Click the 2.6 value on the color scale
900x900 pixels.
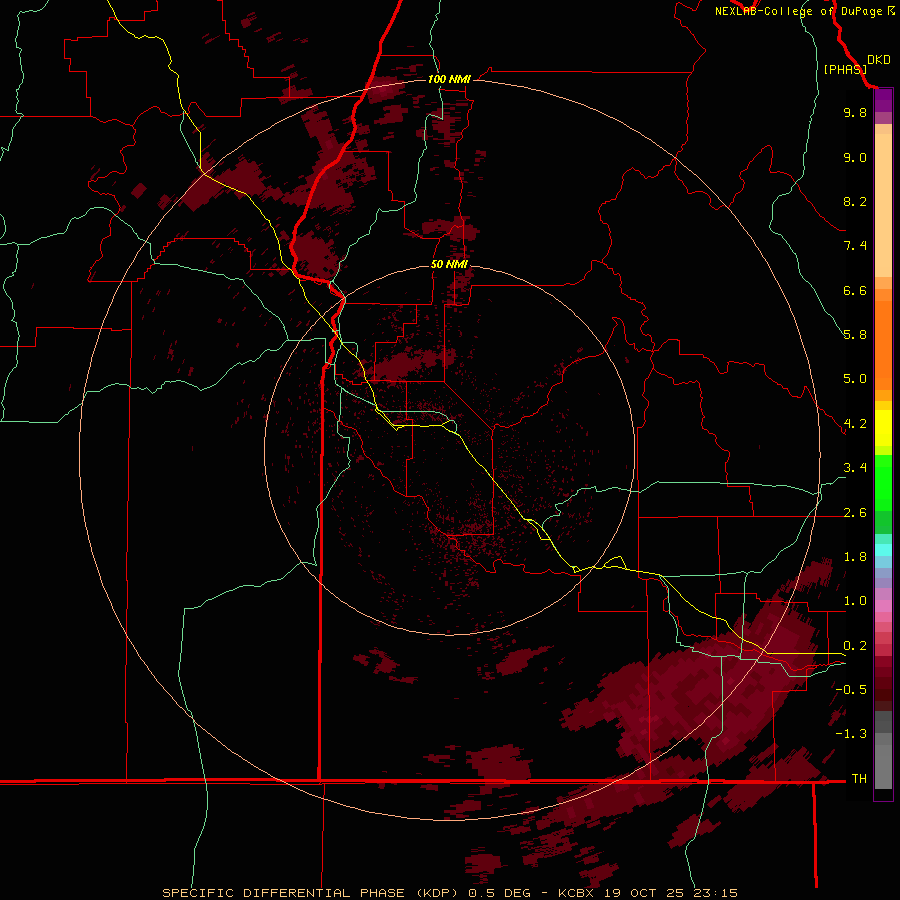tap(855, 513)
